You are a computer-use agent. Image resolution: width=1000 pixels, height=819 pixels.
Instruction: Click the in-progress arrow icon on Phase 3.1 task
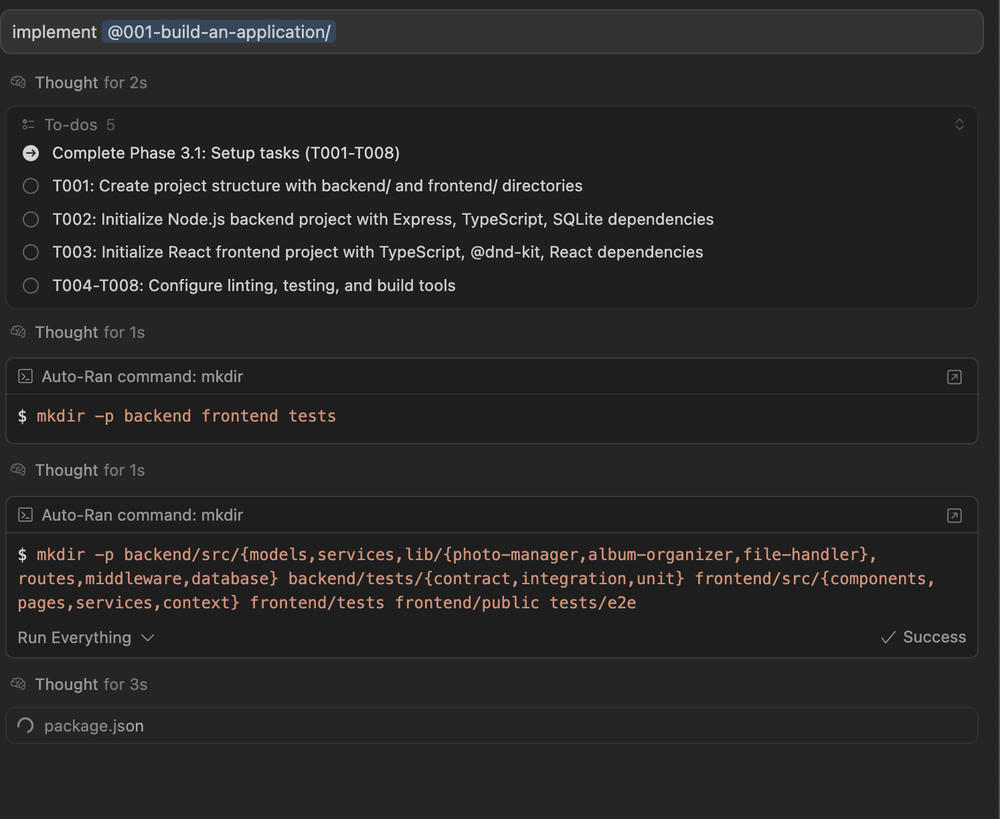[x=30, y=153]
